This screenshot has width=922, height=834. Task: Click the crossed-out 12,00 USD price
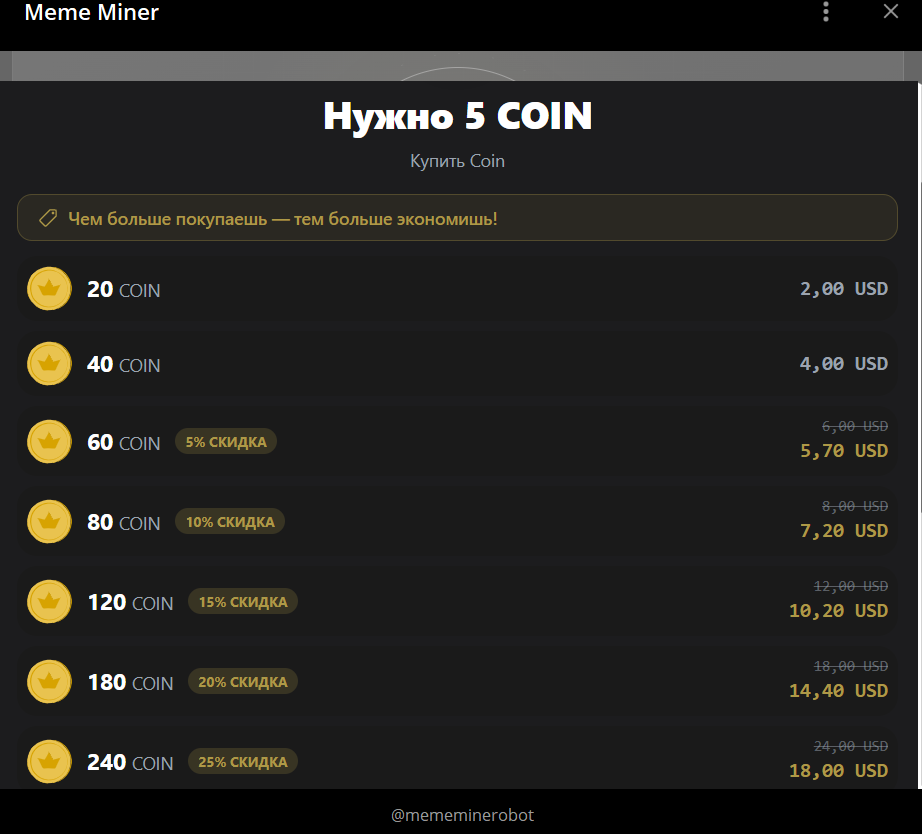point(851,586)
